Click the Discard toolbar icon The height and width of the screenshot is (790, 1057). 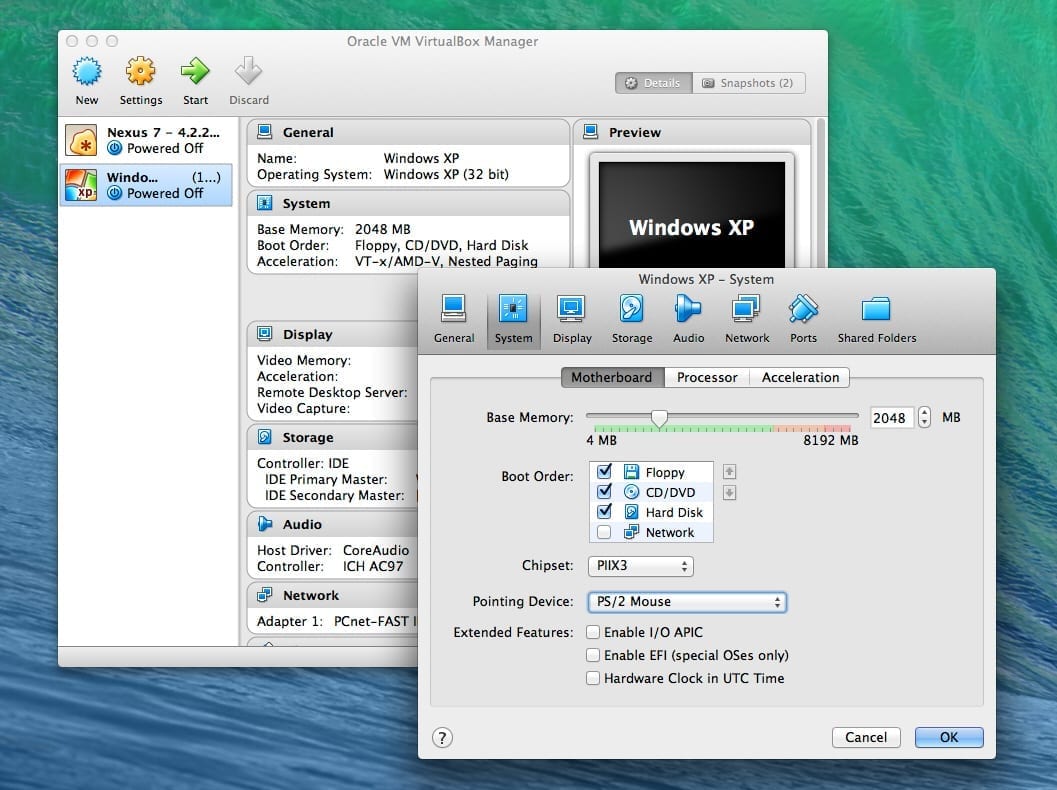[x=248, y=71]
